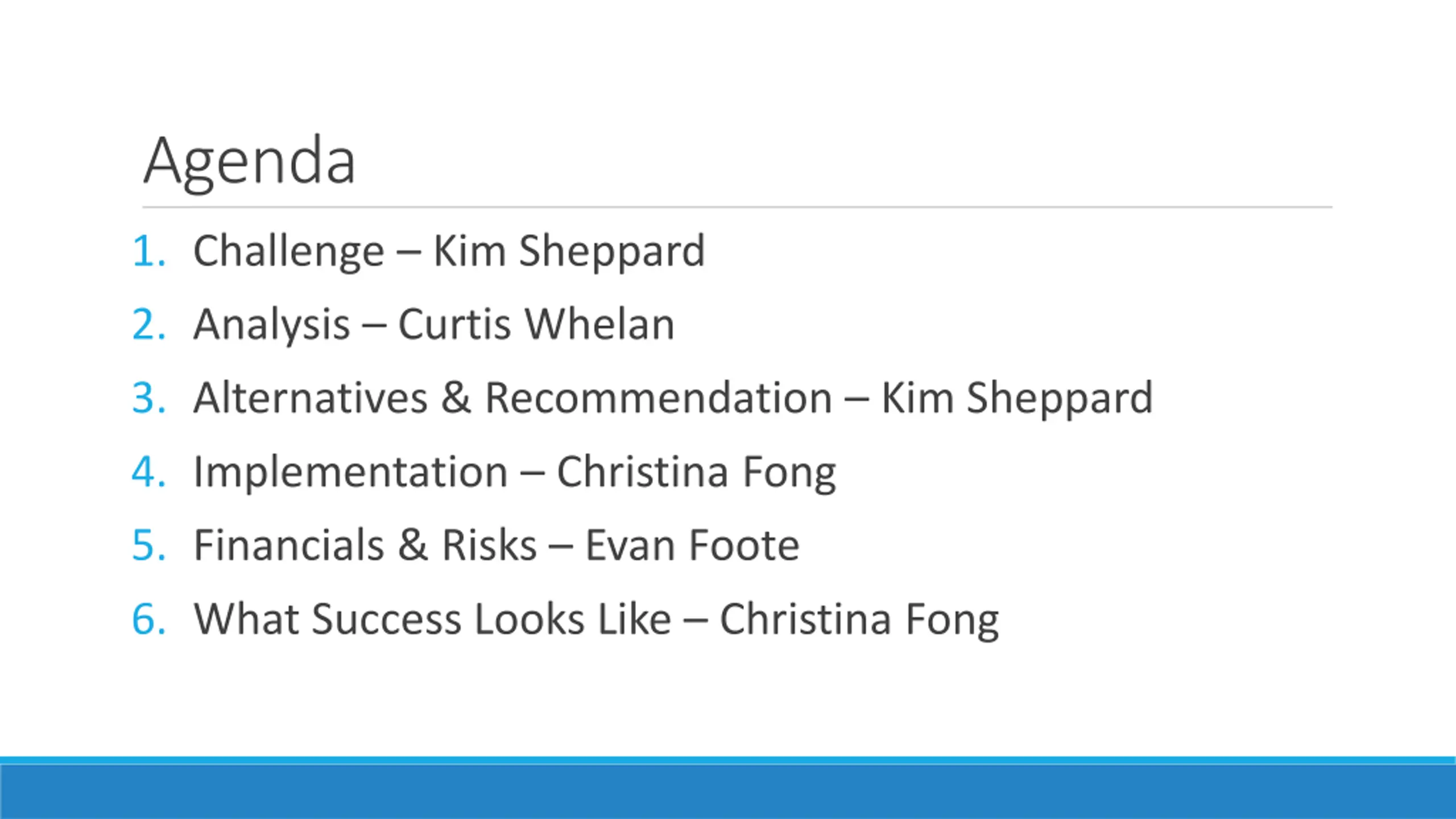Click the name Evan Foote
This screenshot has height=819, width=1456.
pyautogui.click(x=692, y=545)
